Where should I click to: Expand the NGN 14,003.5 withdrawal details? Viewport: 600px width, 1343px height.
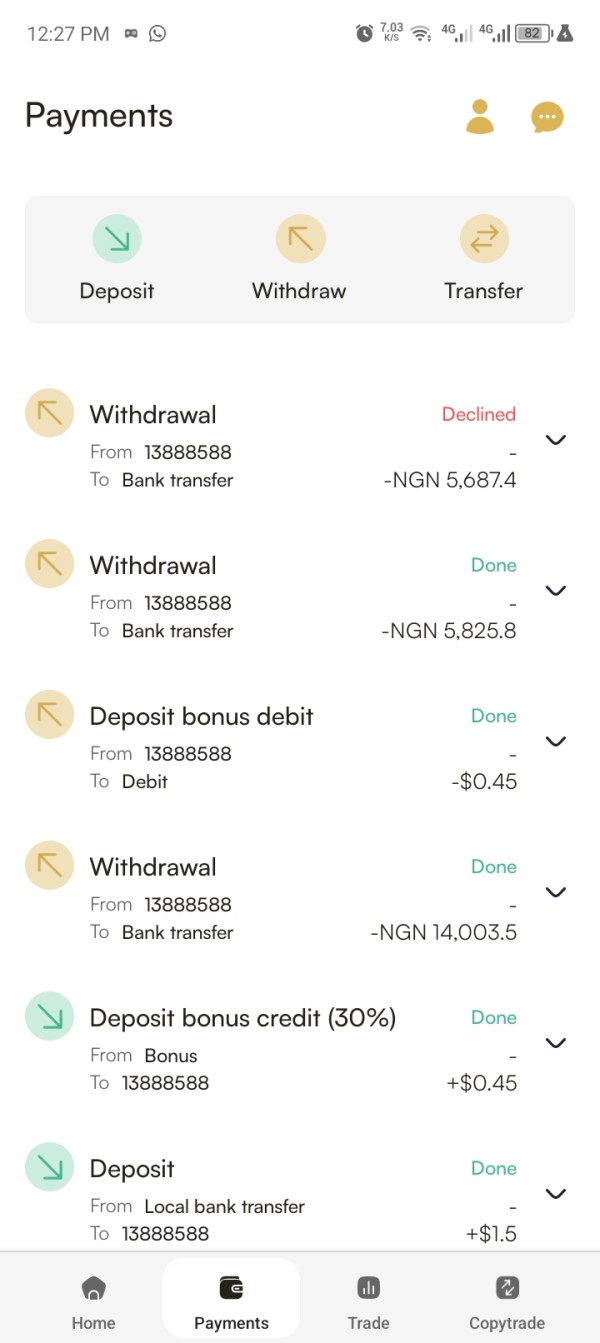coord(555,892)
